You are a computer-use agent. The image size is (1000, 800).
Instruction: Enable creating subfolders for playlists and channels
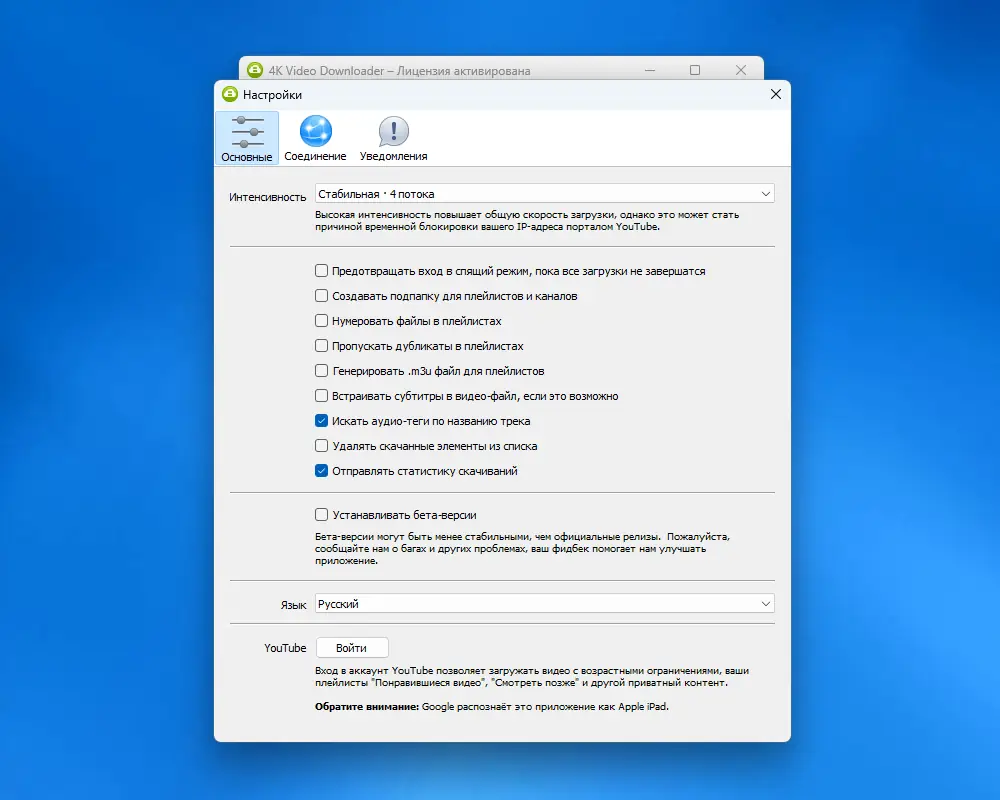[322, 297]
